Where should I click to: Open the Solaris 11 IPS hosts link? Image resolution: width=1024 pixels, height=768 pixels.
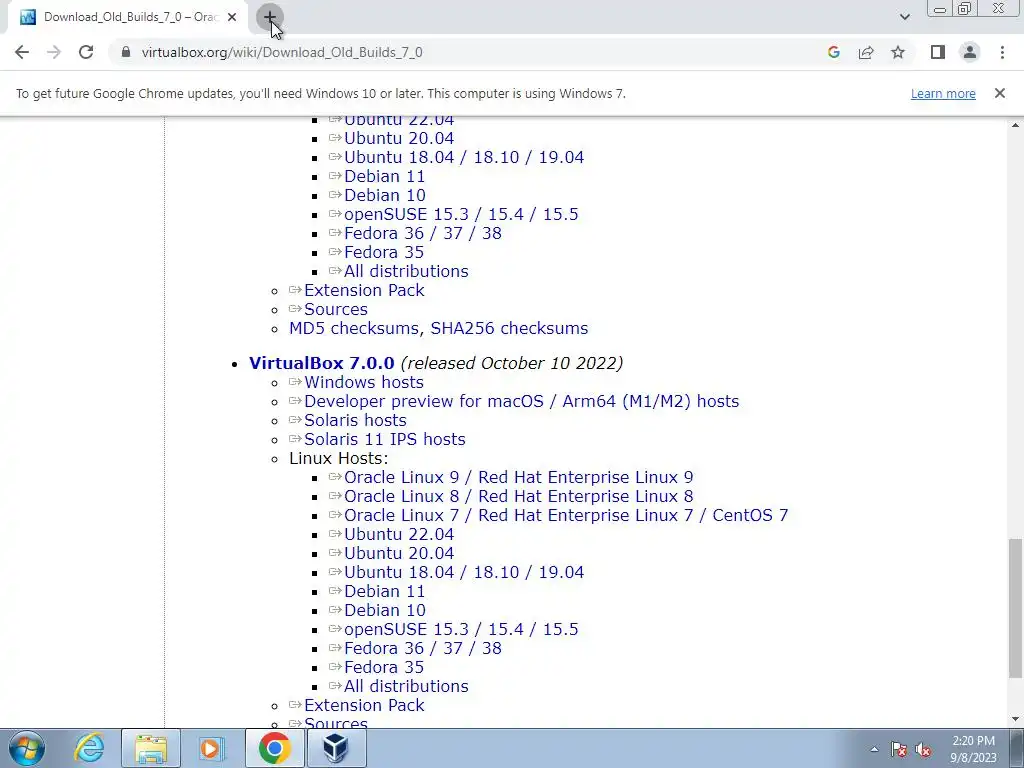click(385, 439)
